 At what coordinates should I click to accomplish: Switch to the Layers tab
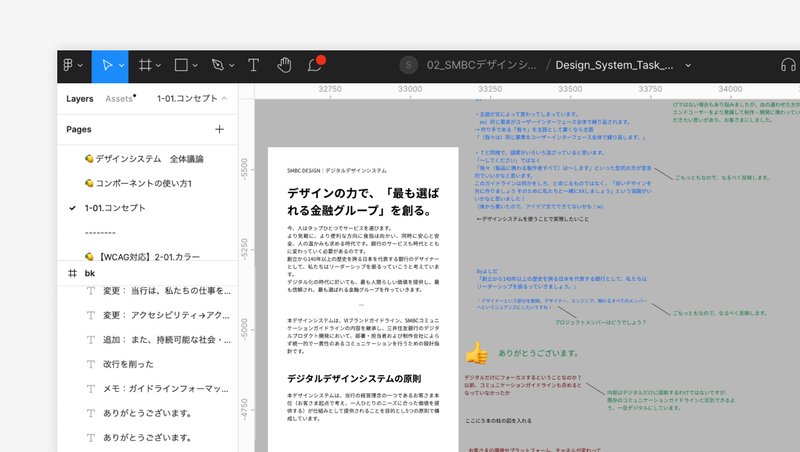coord(80,98)
